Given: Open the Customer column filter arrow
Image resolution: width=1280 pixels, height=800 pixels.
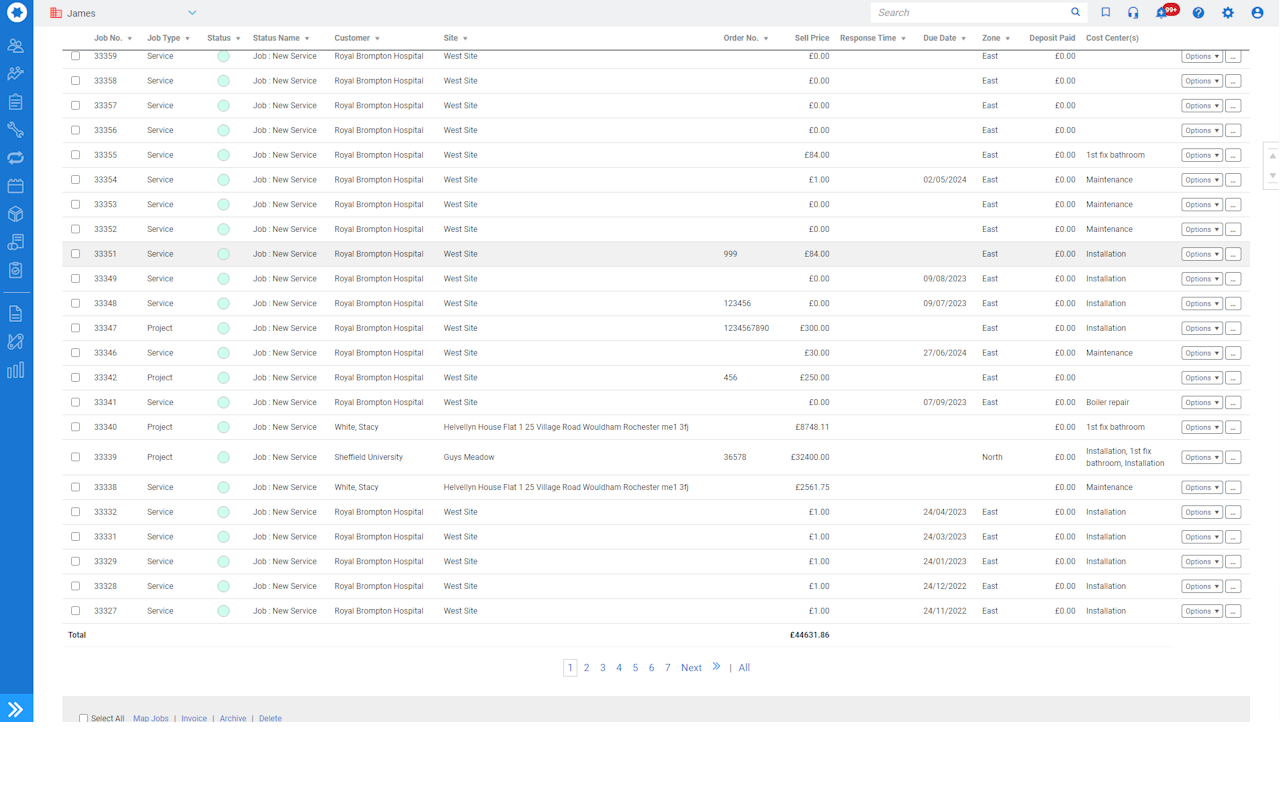Looking at the screenshot, I should 377,39.
